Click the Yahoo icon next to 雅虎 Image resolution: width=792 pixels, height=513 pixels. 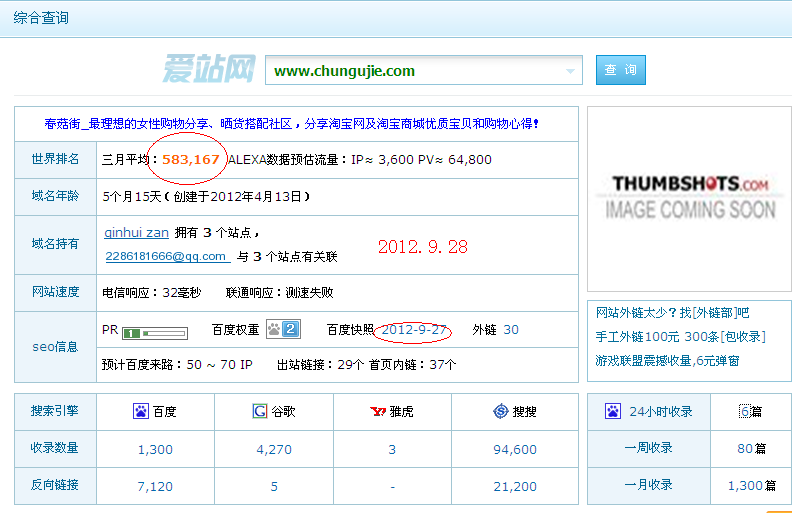379,411
